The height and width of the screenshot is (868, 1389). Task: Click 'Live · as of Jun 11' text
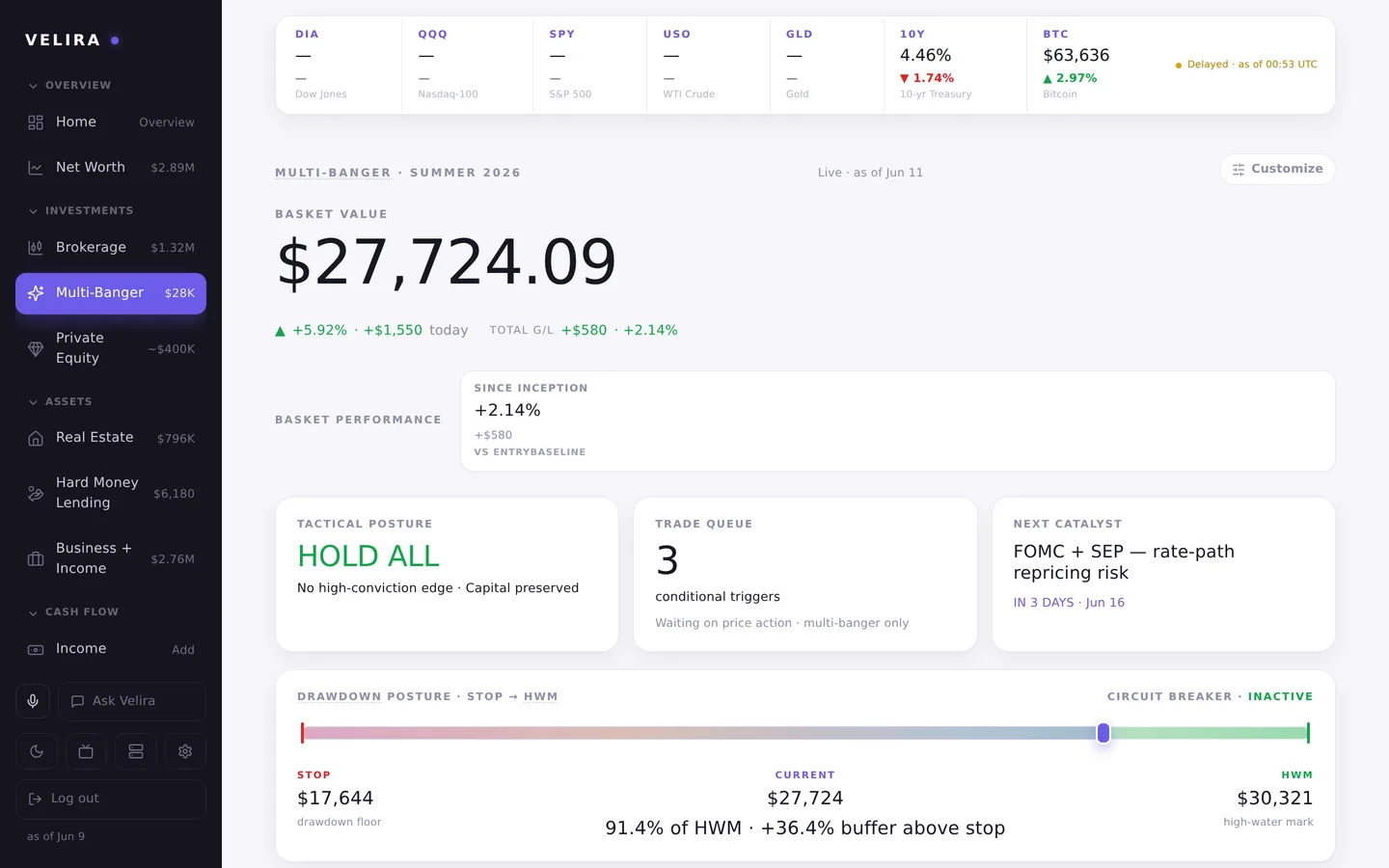pos(870,173)
